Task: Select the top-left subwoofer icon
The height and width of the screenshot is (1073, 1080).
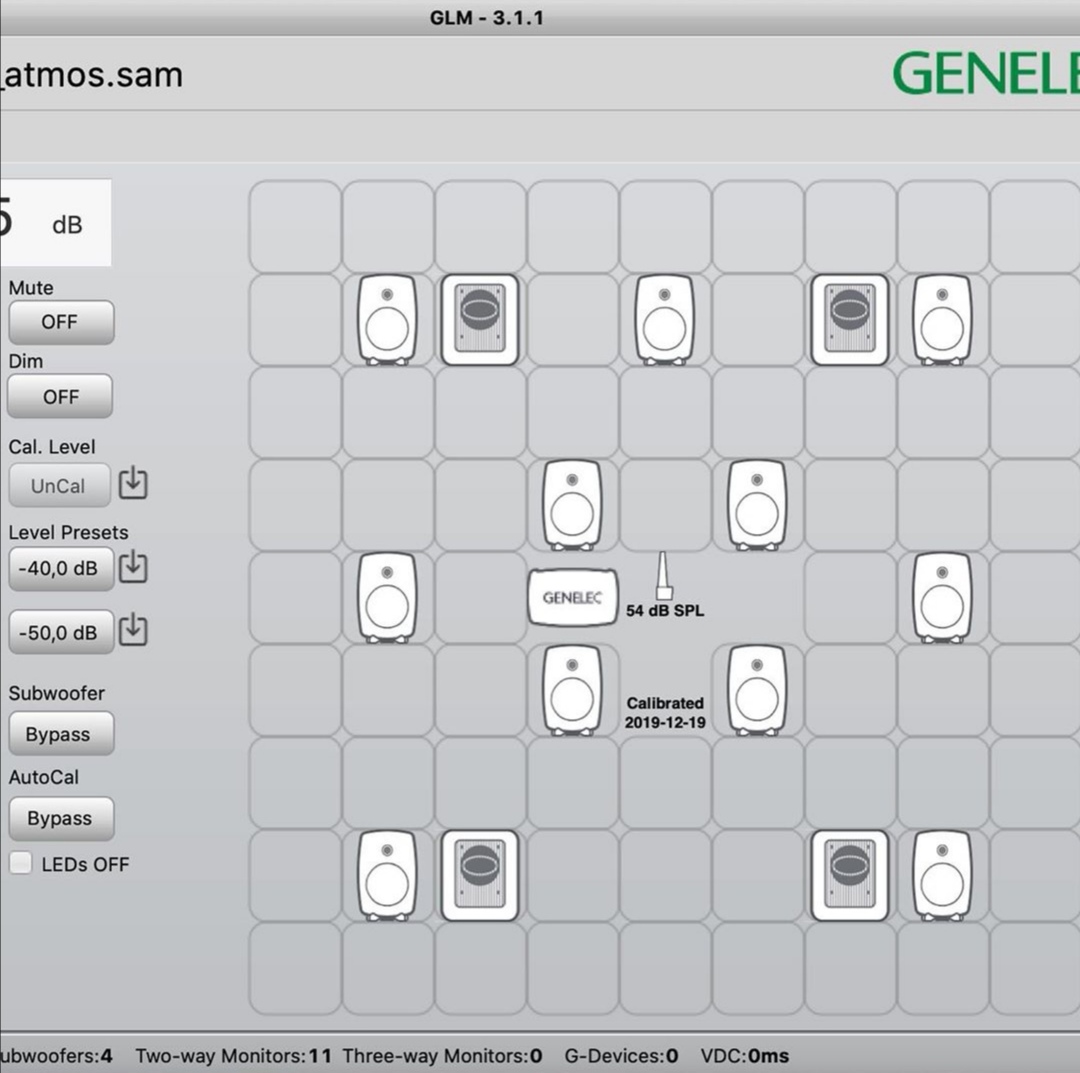Action: 480,319
